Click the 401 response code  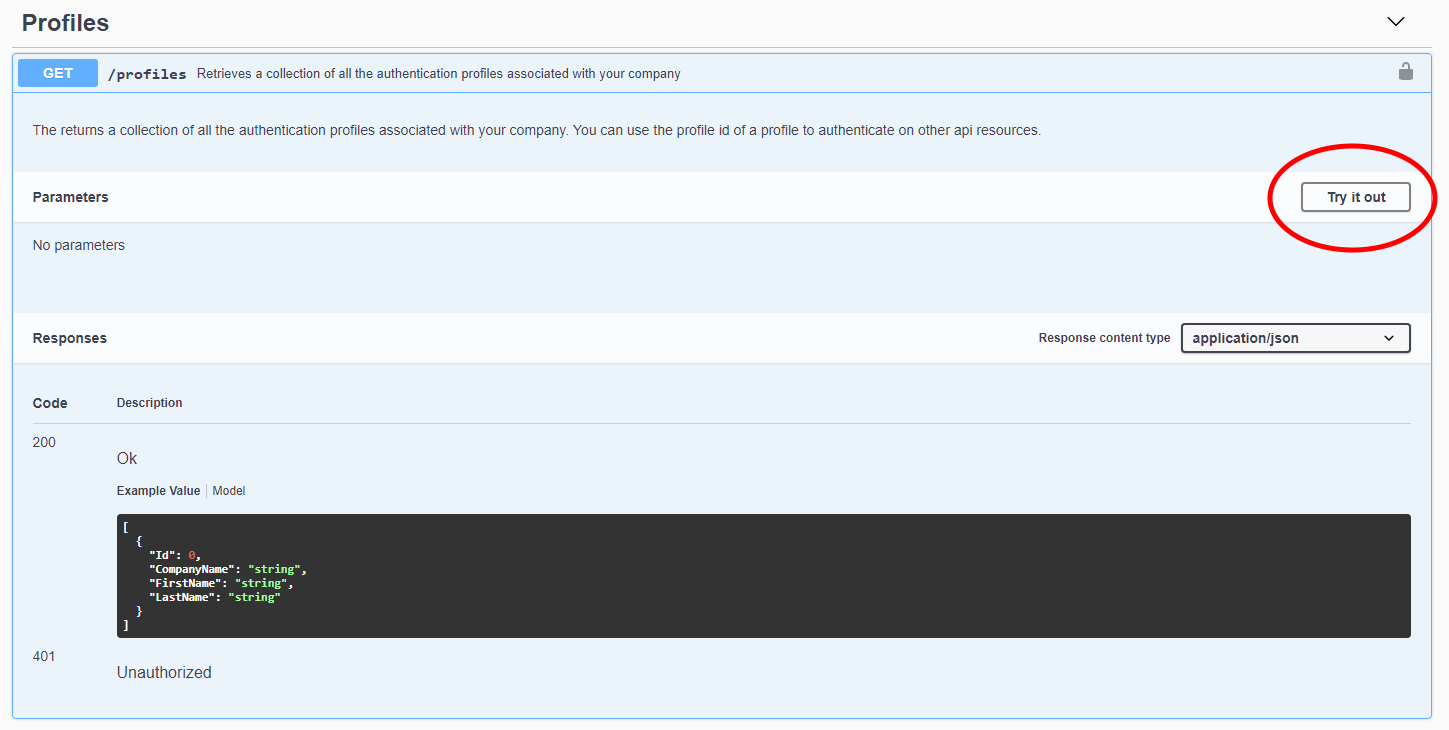tap(44, 656)
